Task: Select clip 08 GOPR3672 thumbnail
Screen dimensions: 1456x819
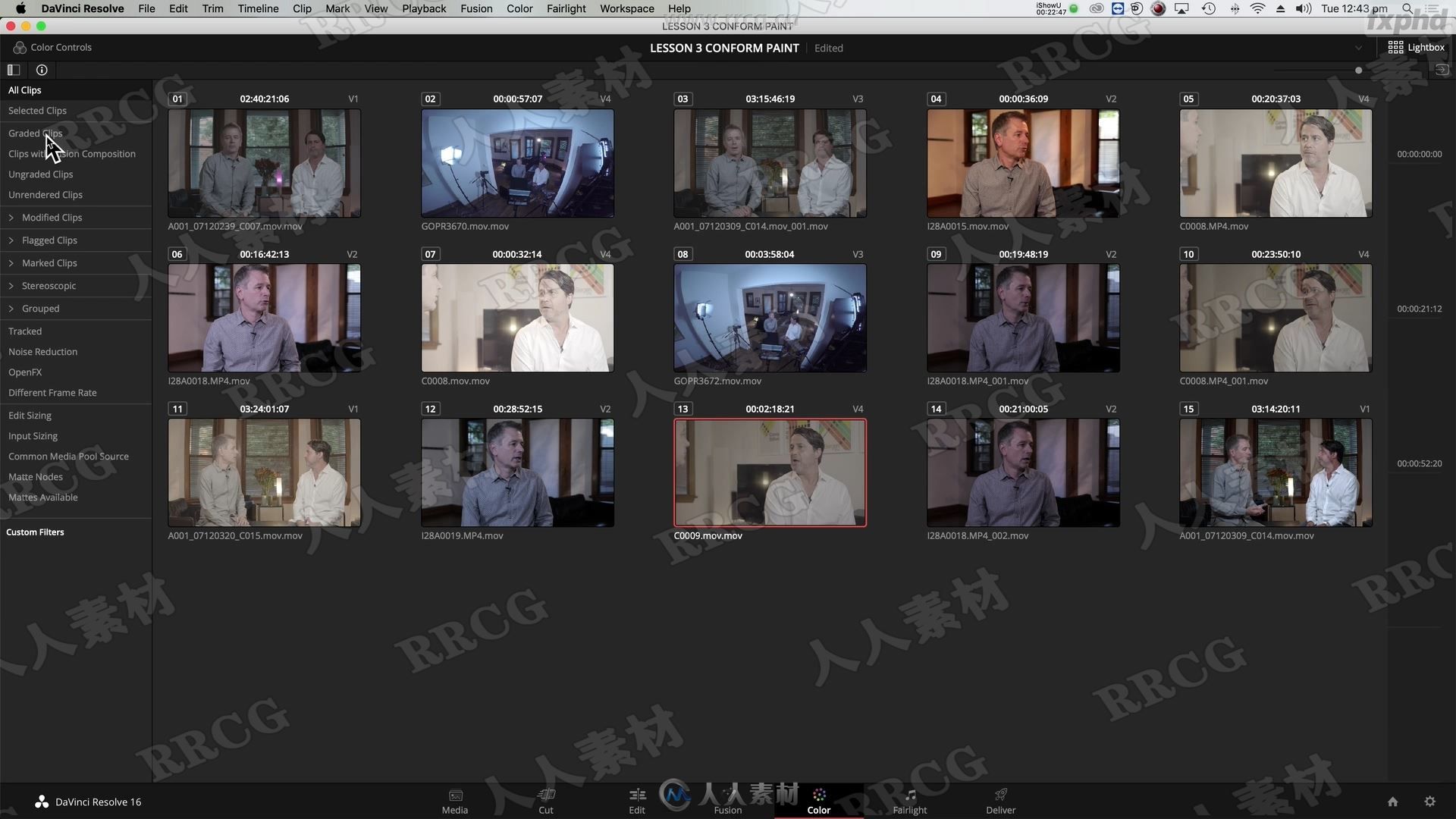Action: [x=770, y=318]
